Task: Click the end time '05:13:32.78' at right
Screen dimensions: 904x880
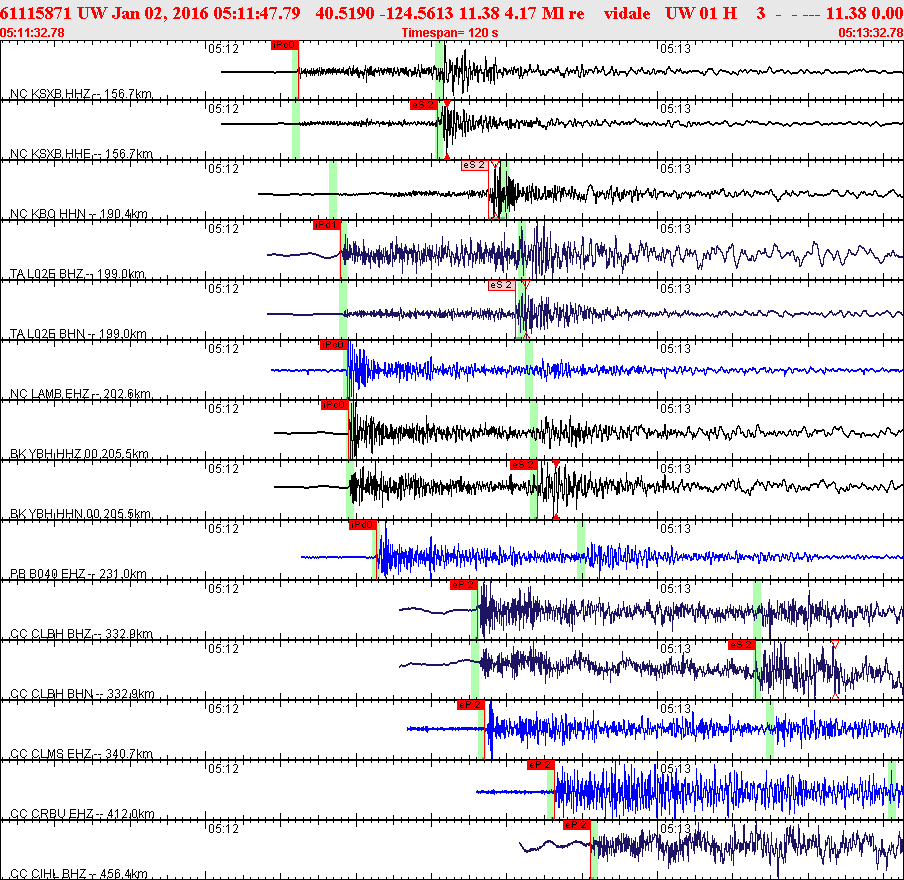Action: (x=871, y=33)
